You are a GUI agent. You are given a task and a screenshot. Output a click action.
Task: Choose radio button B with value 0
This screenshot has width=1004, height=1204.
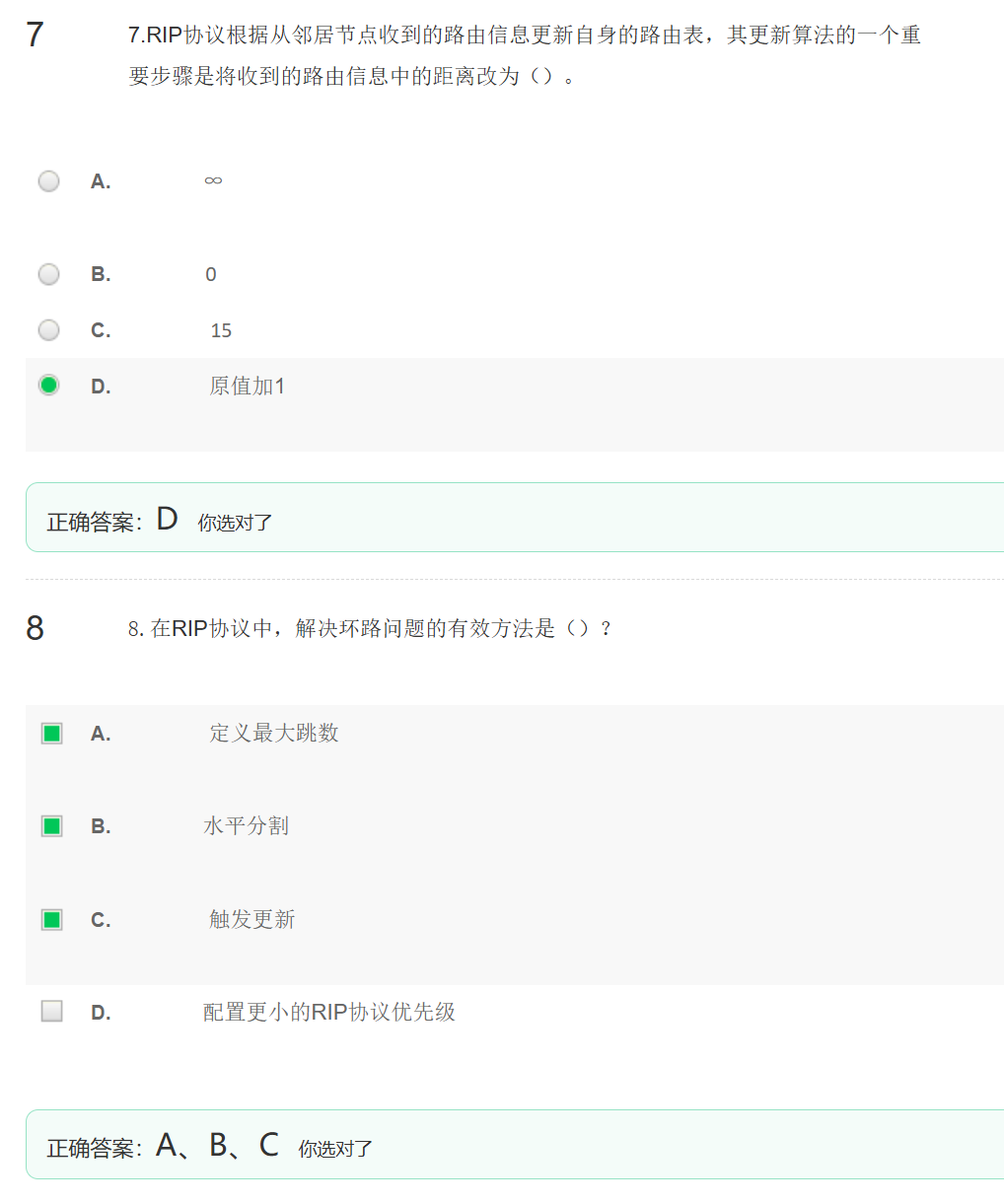pos(48,274)
